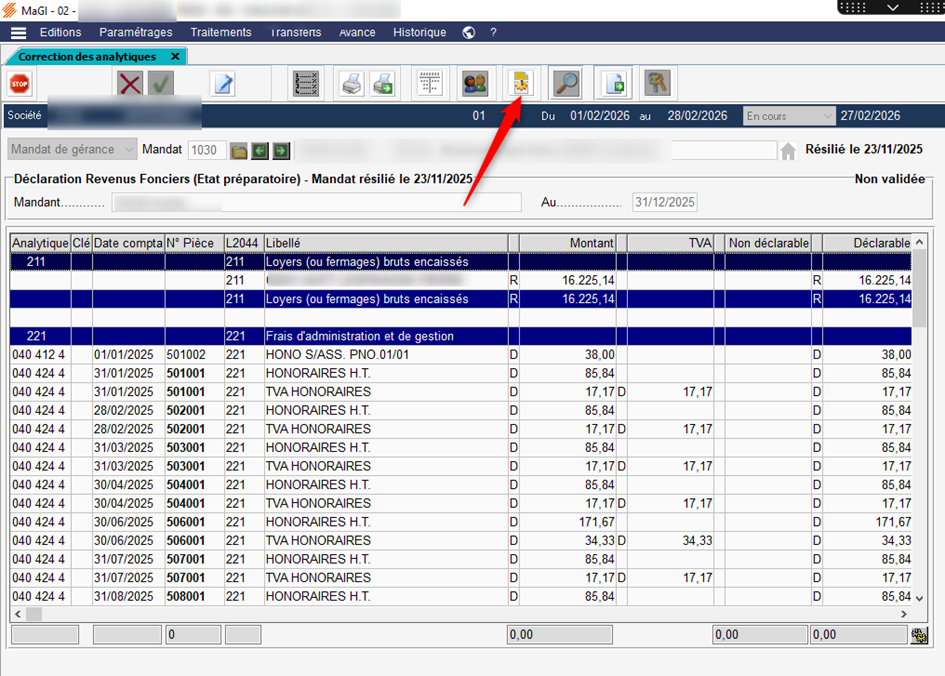Click the document export icon with green arrow
Viewport: 945px width, 676px height.
[613, 84]
